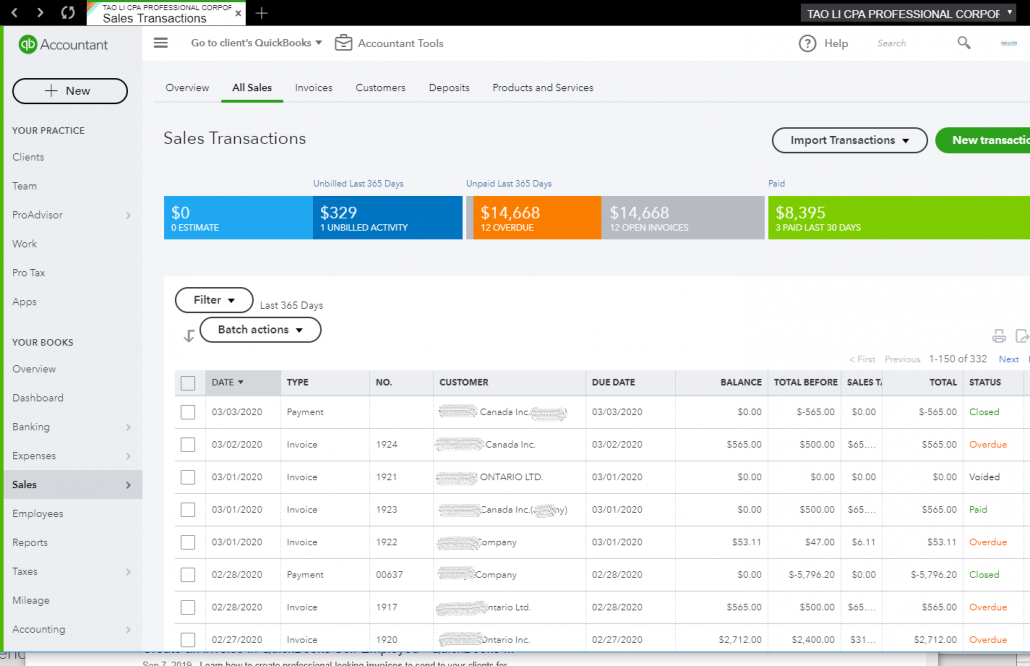
Task: Open Mileage in the sidebar
Action: point(30,600)
